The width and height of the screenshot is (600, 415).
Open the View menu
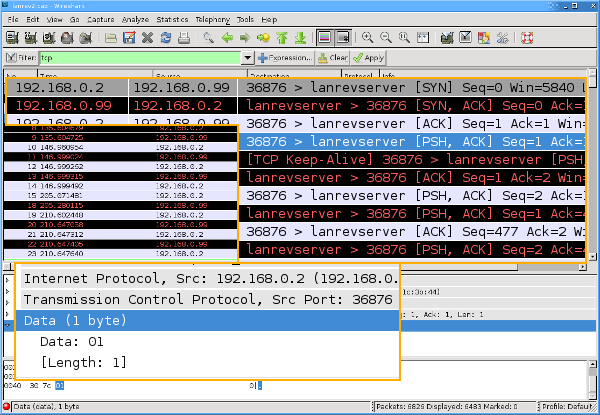click(x=54, y=20)
